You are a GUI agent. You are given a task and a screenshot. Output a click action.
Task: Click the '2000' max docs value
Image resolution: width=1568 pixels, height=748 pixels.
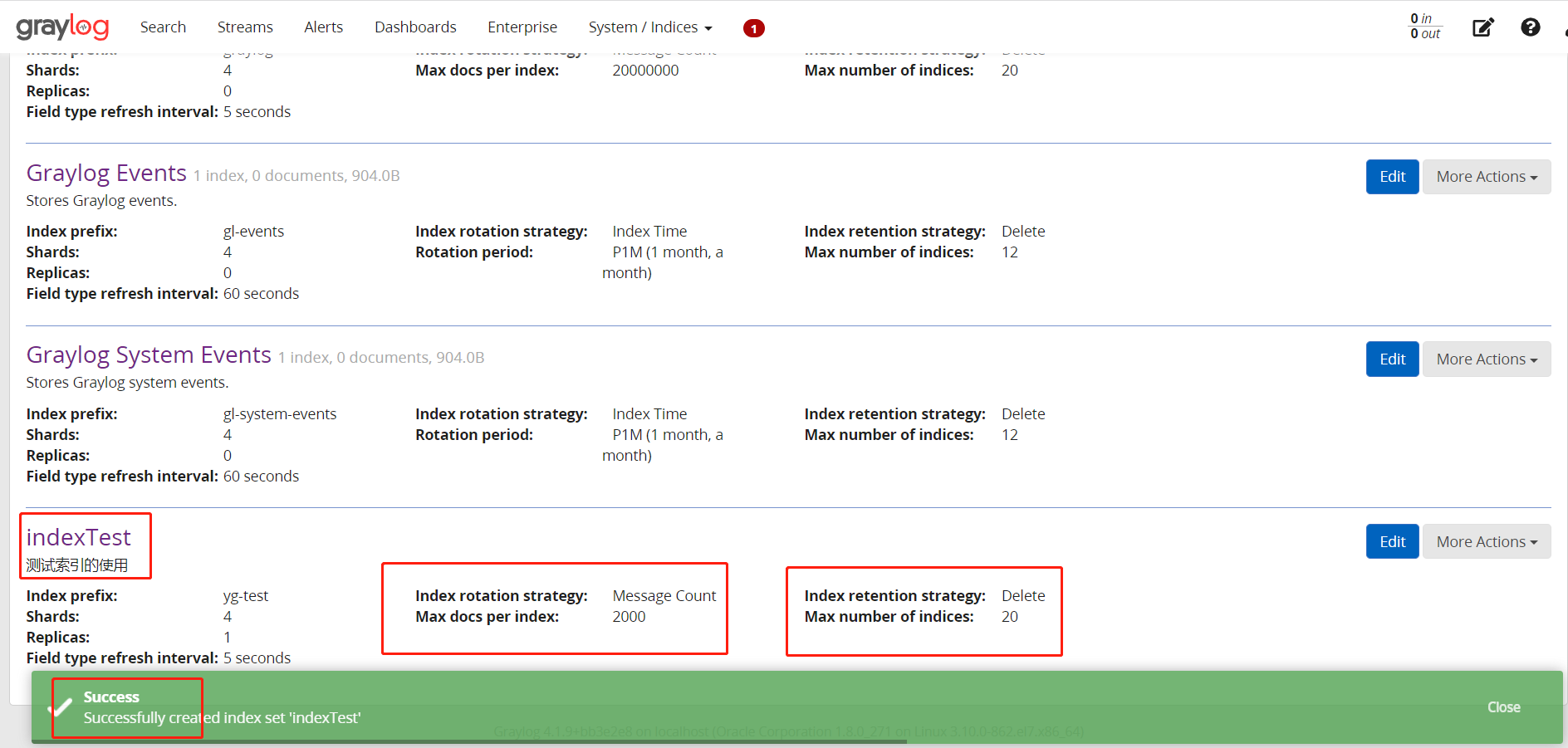629,617
